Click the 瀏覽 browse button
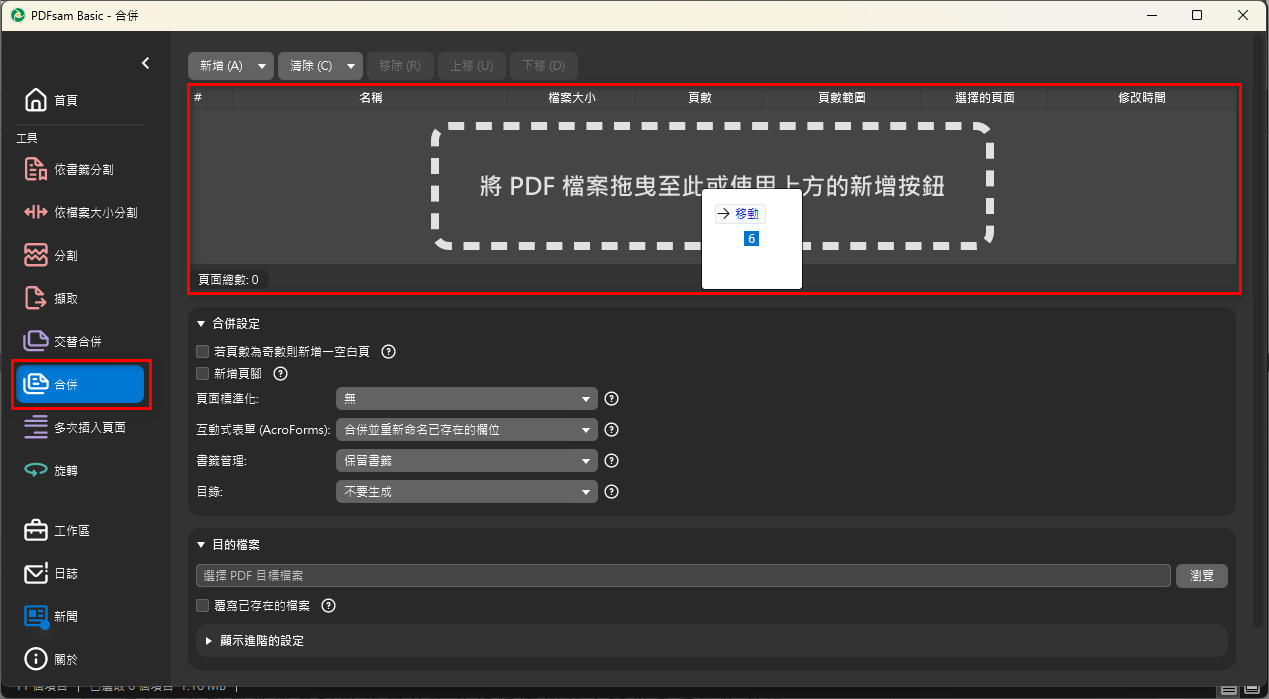 1202,576
